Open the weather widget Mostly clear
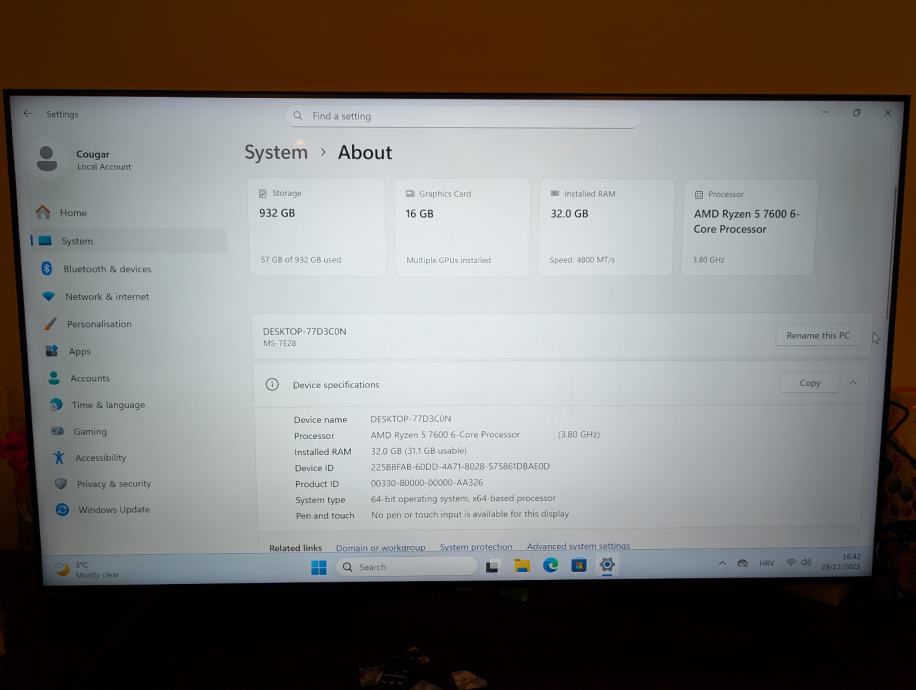The image size is (916, 690). (88, 570)
